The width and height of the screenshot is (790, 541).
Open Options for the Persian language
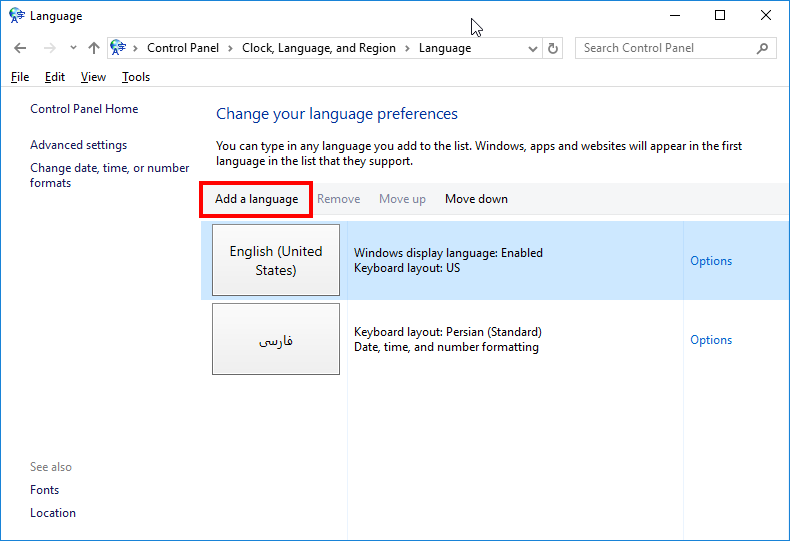[x=711, y=340]
